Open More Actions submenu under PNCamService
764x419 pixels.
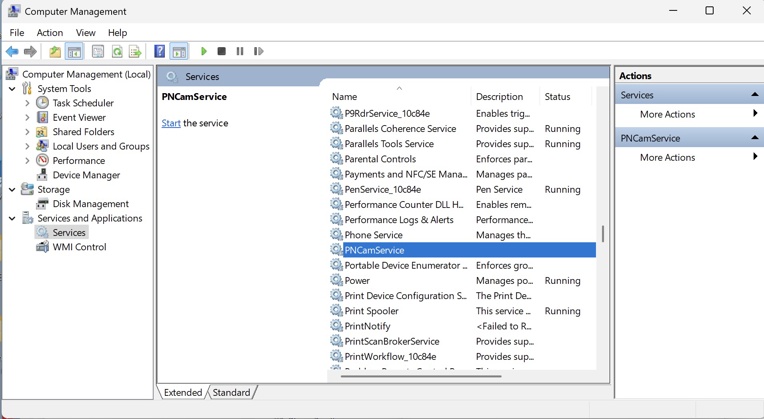[x=689, y=157]
